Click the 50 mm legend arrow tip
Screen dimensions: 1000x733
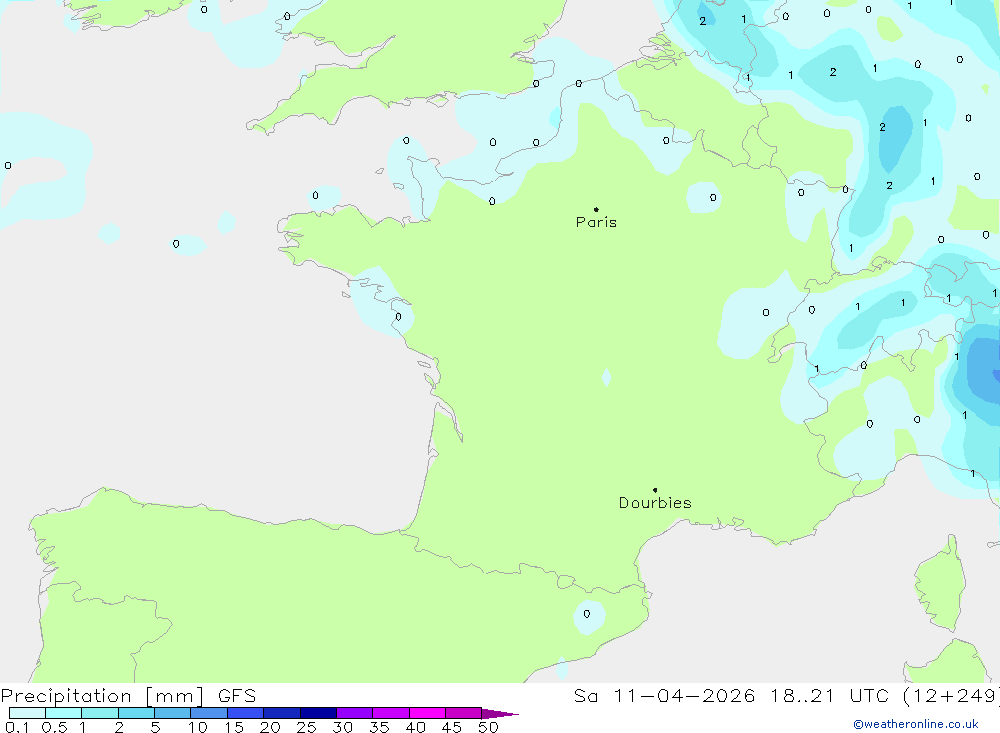(x=500, y=714)
